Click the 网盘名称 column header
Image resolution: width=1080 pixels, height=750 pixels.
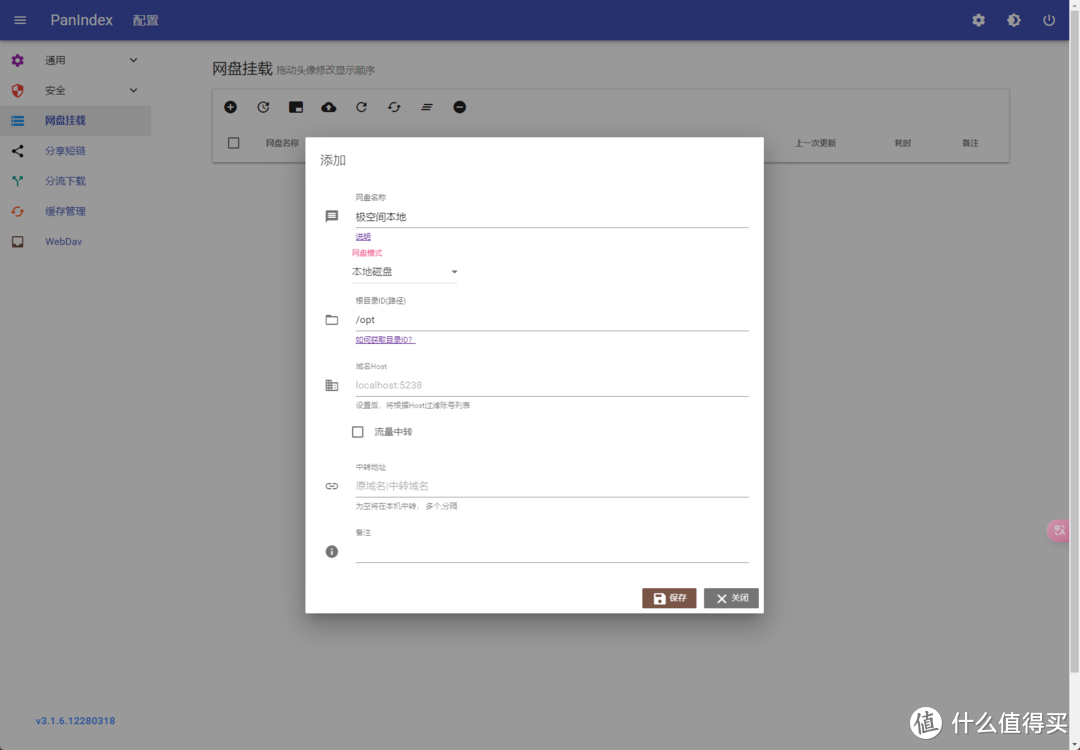tap(282, 143)
